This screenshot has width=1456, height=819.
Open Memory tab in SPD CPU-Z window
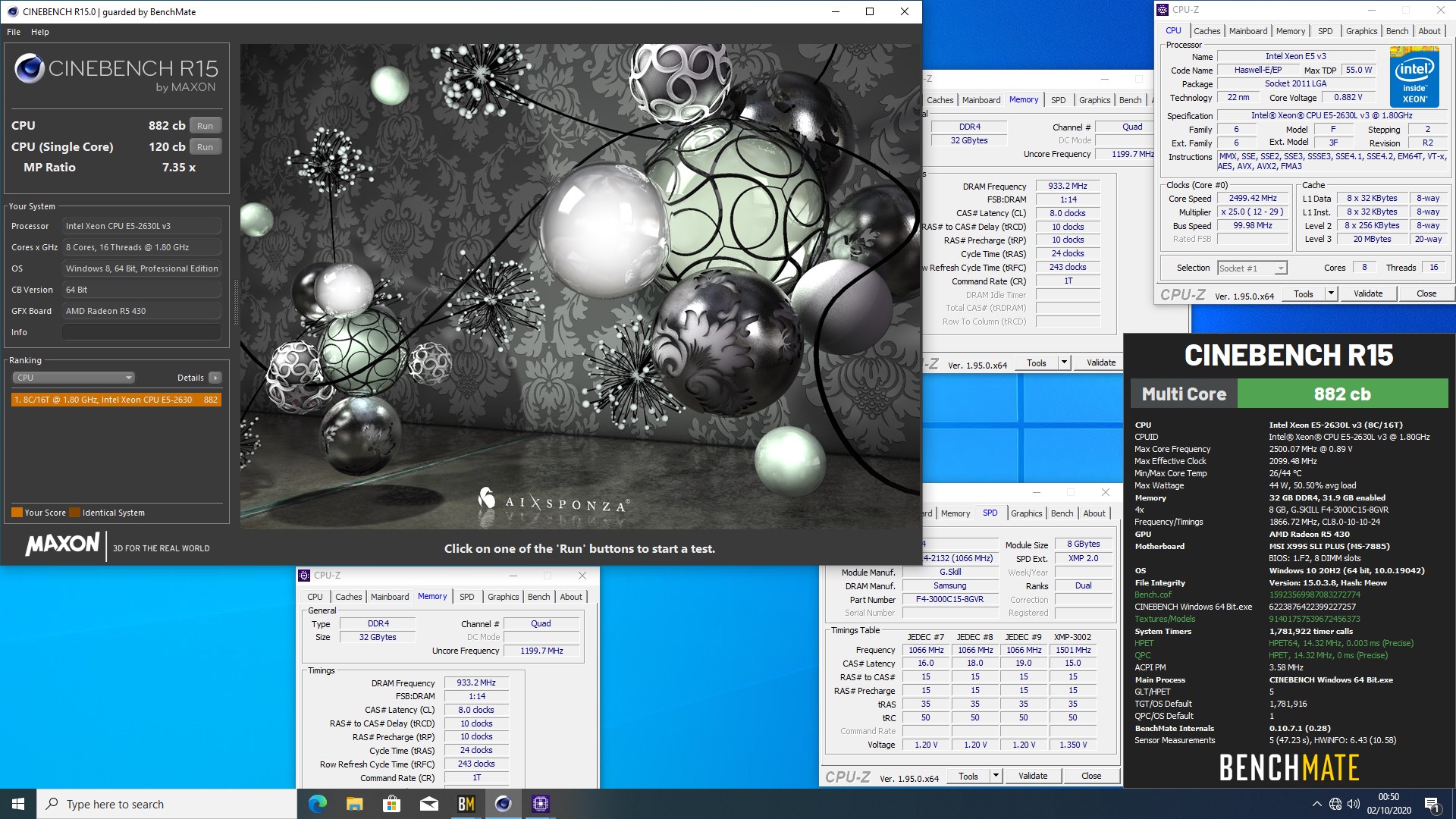point(955,513)
